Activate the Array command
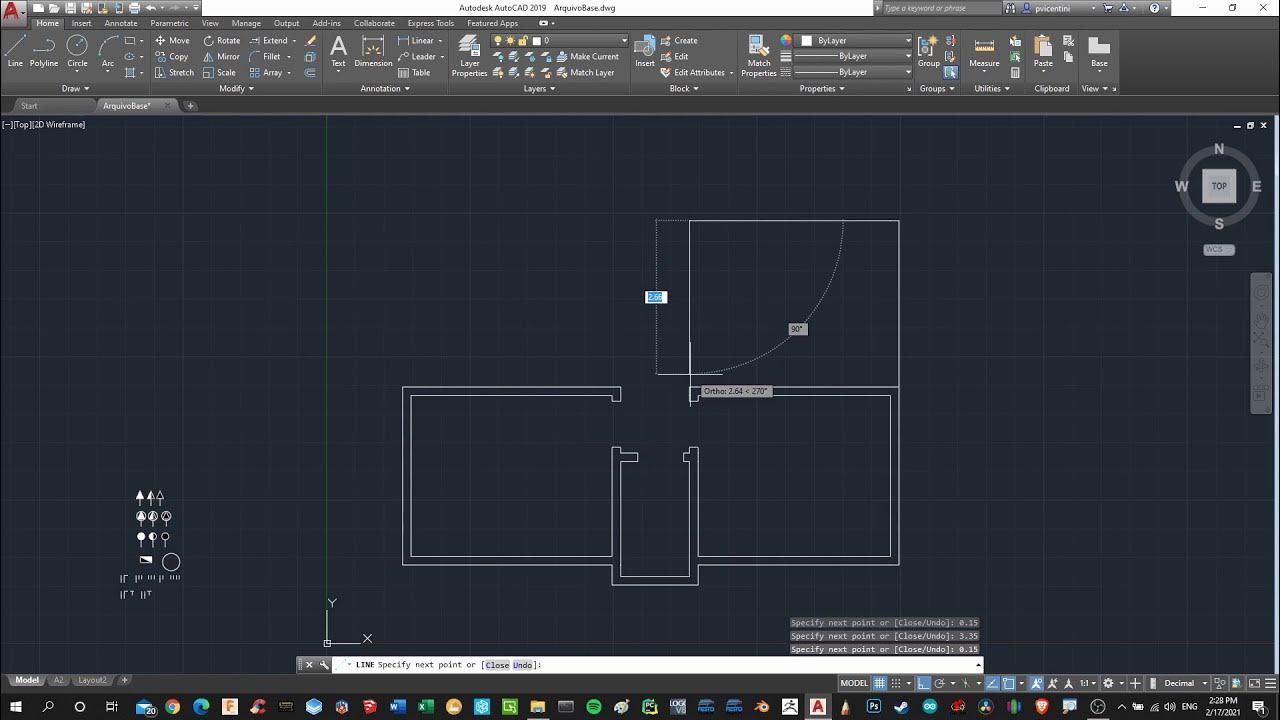This screenshot has height=720, width=1280. coord(265,73)
